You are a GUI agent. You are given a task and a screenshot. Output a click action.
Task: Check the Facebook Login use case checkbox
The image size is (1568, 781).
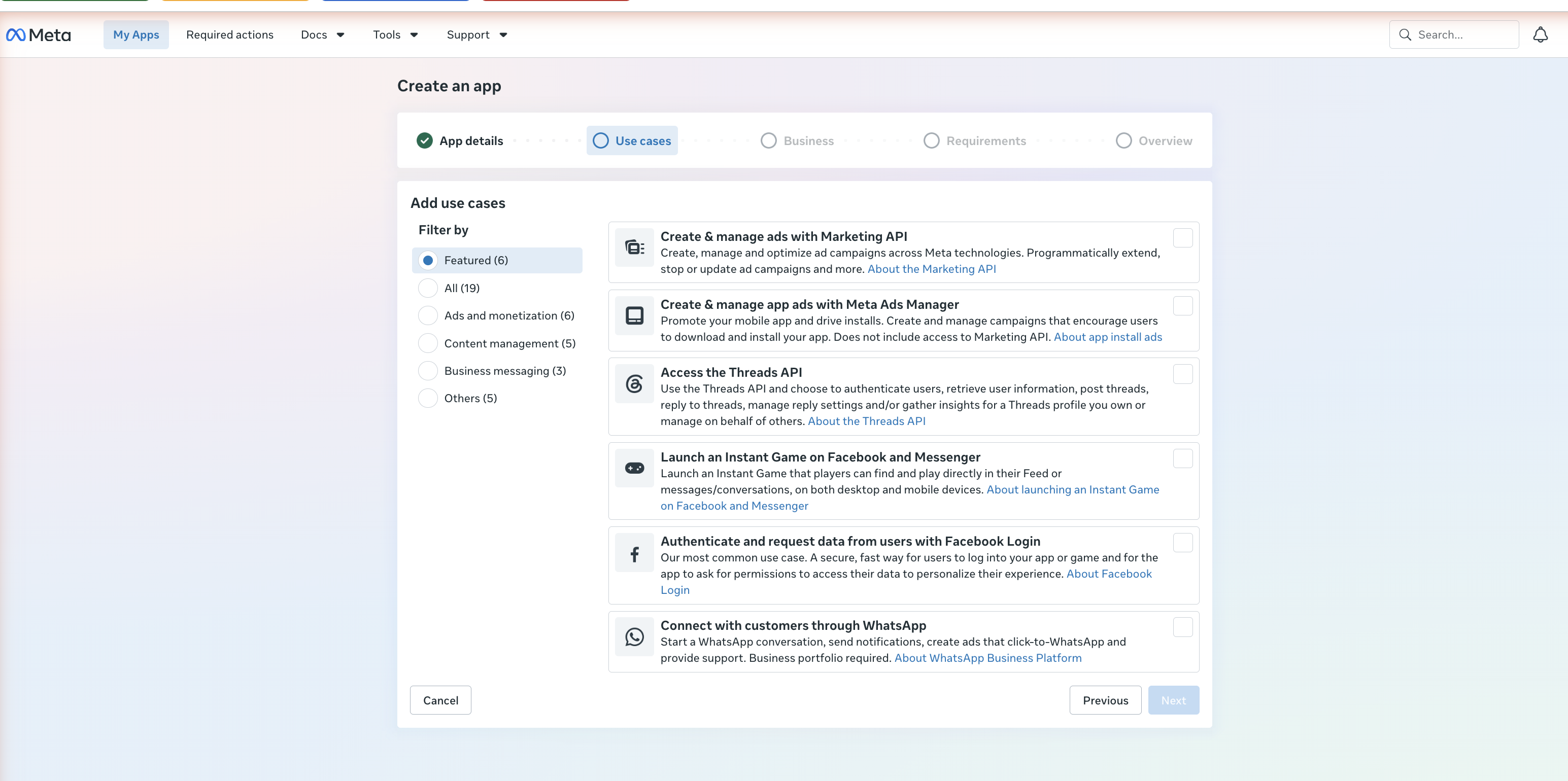point(1182,543)
